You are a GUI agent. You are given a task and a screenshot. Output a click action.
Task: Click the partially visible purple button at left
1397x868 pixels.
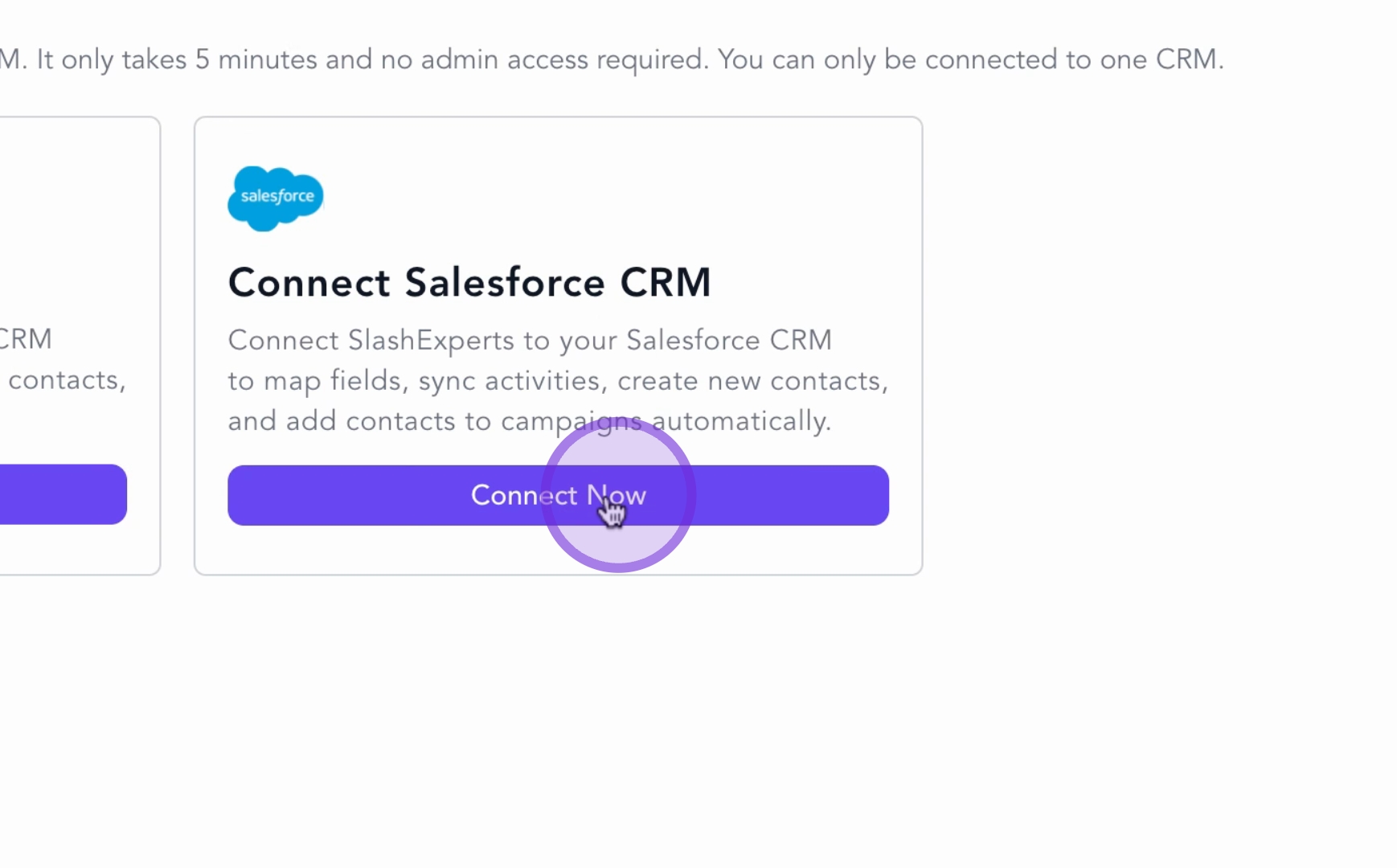(x=63, y=494)
